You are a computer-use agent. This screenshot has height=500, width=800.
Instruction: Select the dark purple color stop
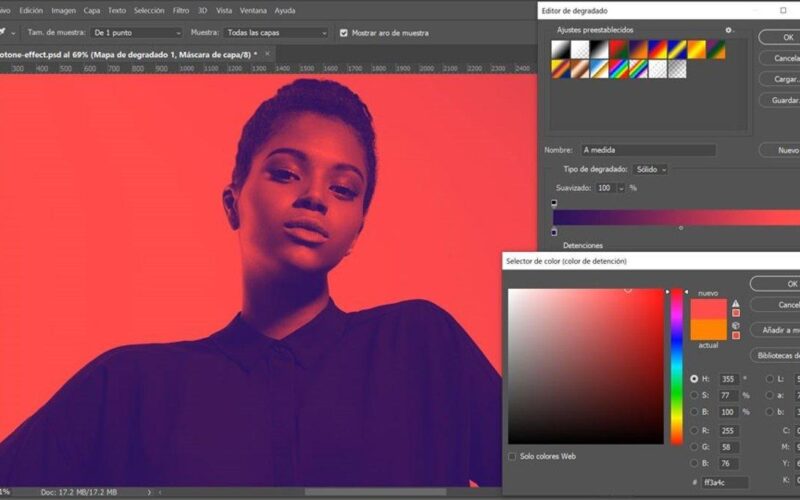point(554,231)
